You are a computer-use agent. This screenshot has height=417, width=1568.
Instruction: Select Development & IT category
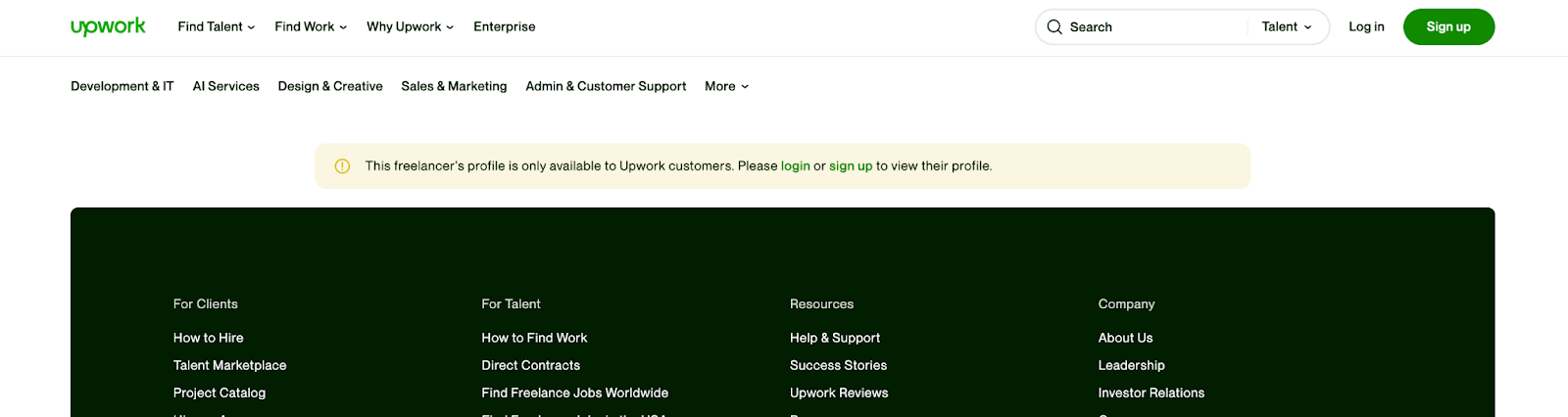point(122,86)
